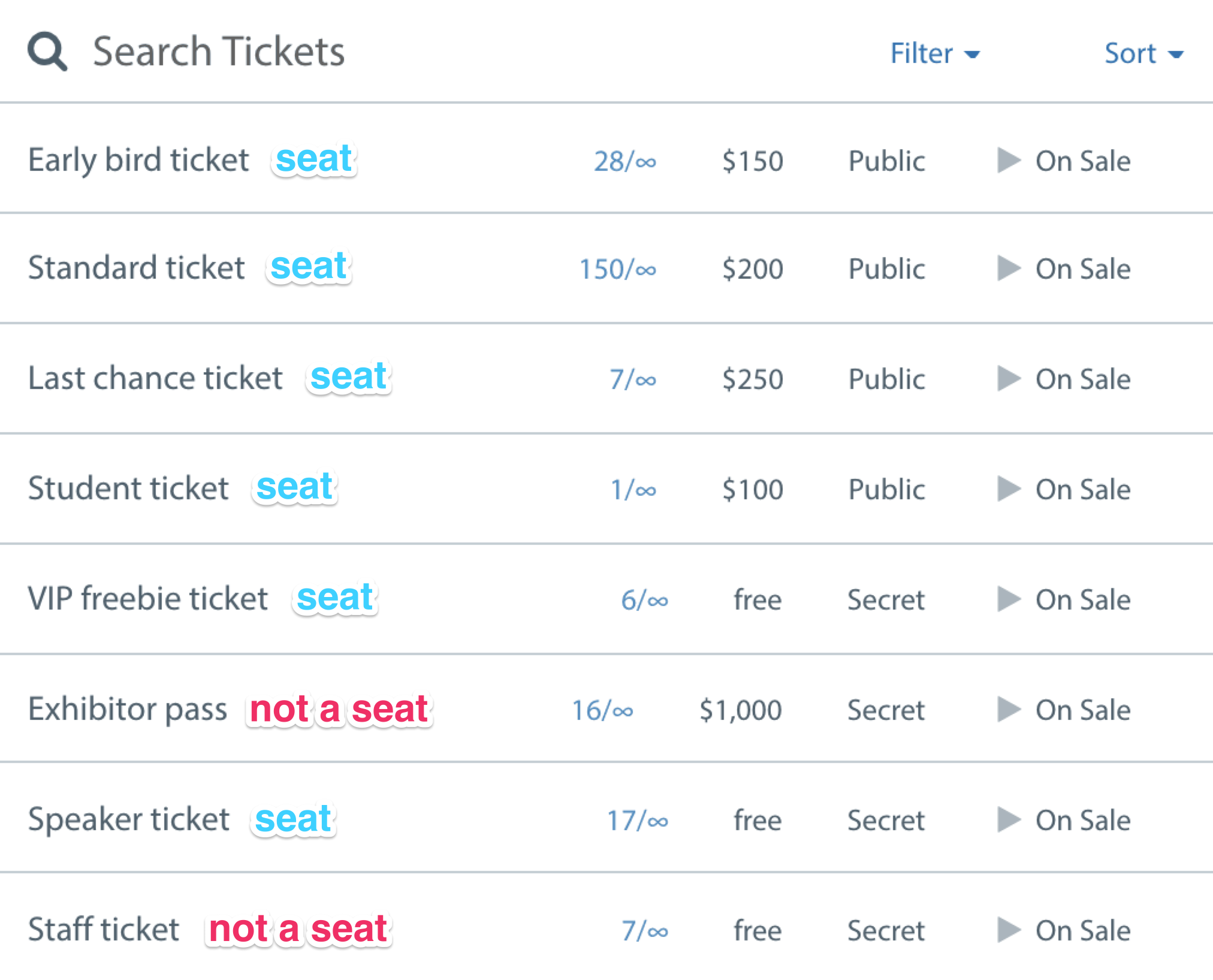The width and height of the screenshot is (1213, 980).
Task: Open the Filter dropdown
Action: (935, 53)
